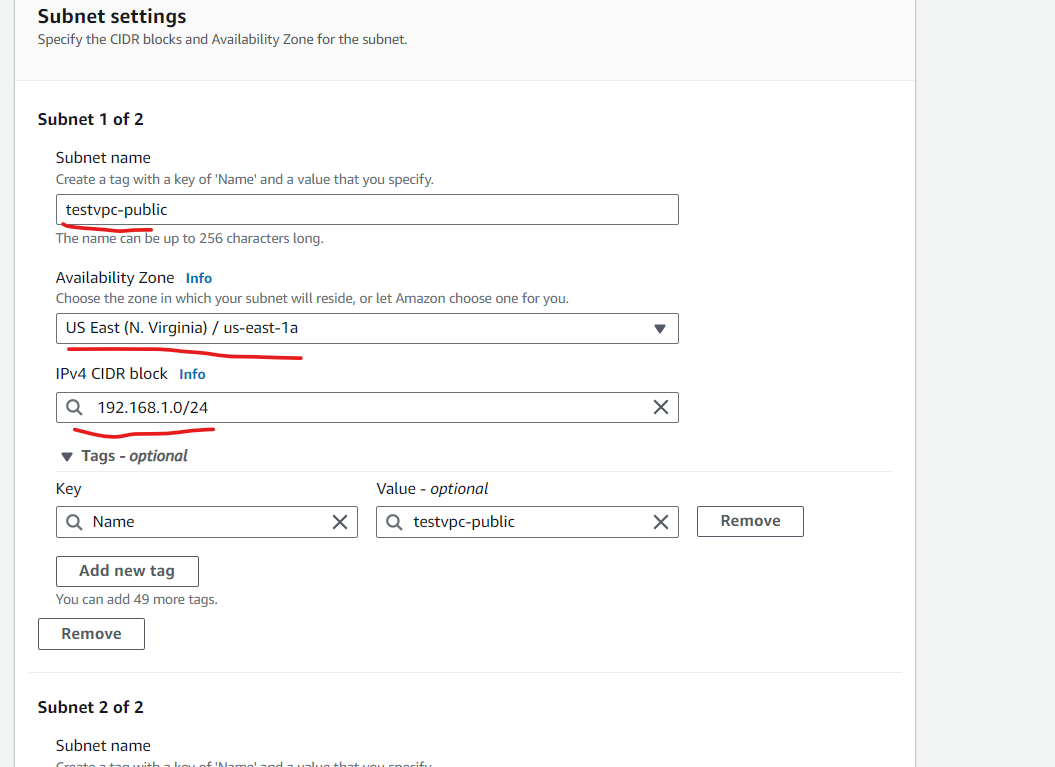Click the Key field containing Name
Viewport: 1055px width, 767px height.
point(207,522)
